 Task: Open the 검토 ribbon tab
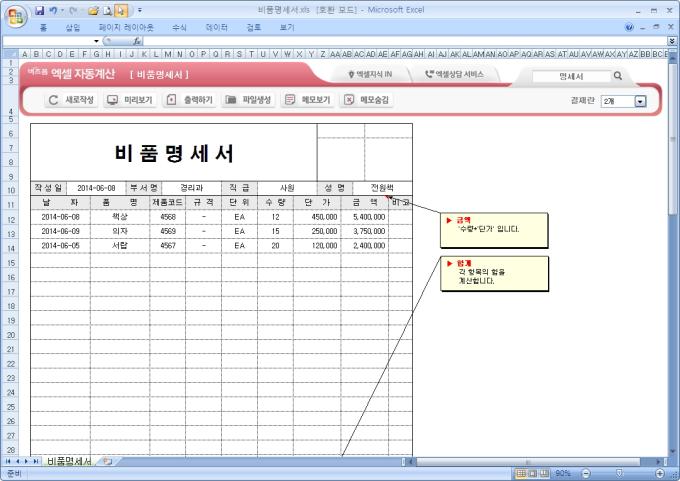pyautogui.click(x=254, y=28)
